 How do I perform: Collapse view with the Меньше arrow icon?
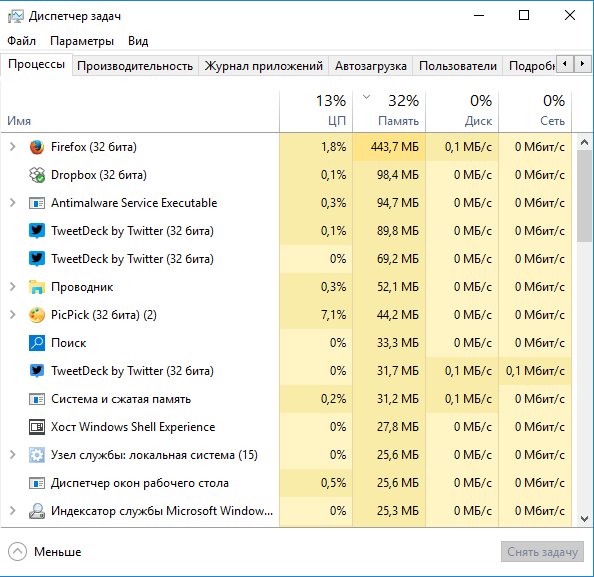coord(17,552)
